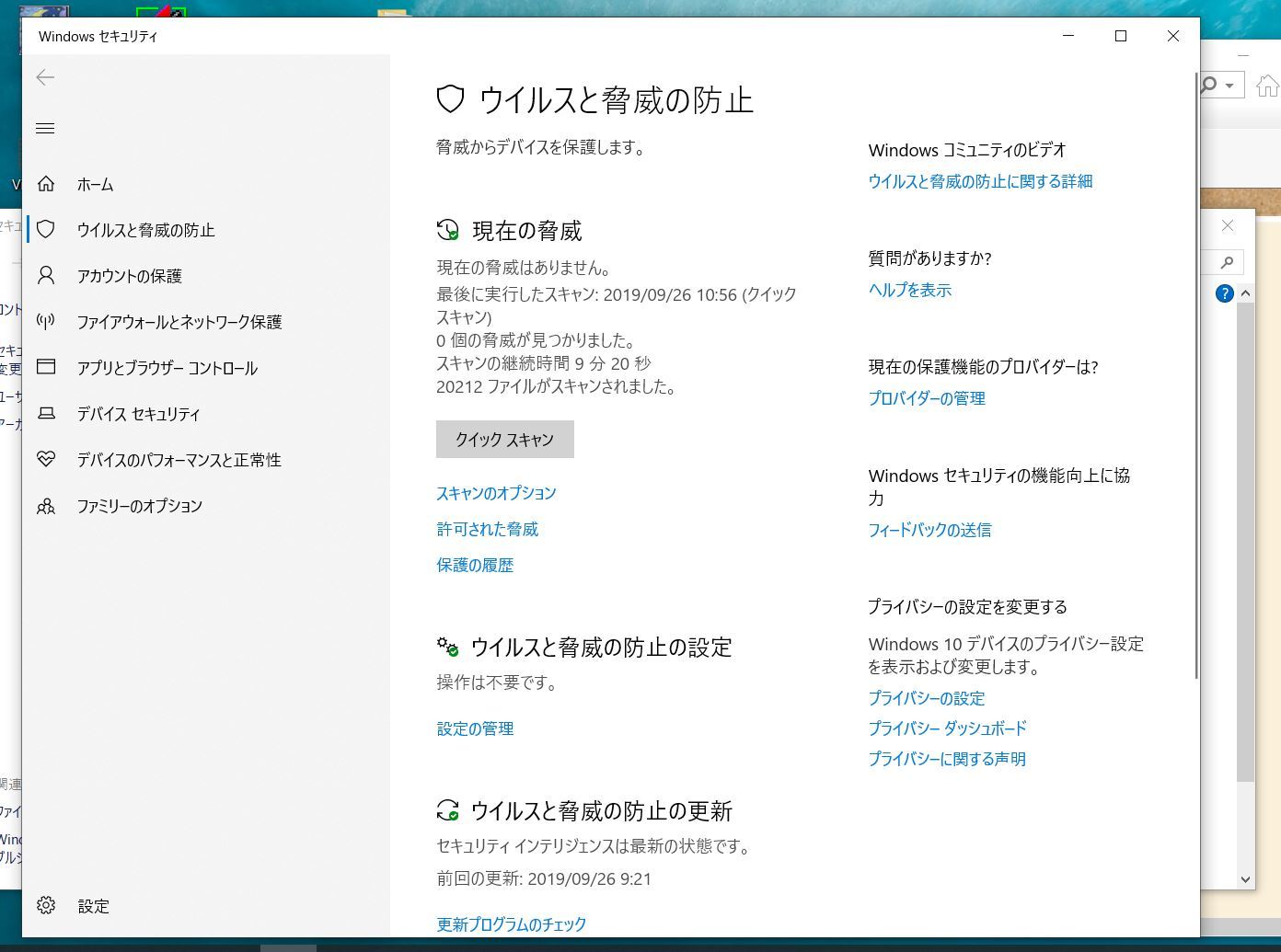The width and height of the screenshot is (1281, 952).
Task: Click blue help question icon in background window
Action: tap(1224, 293)
